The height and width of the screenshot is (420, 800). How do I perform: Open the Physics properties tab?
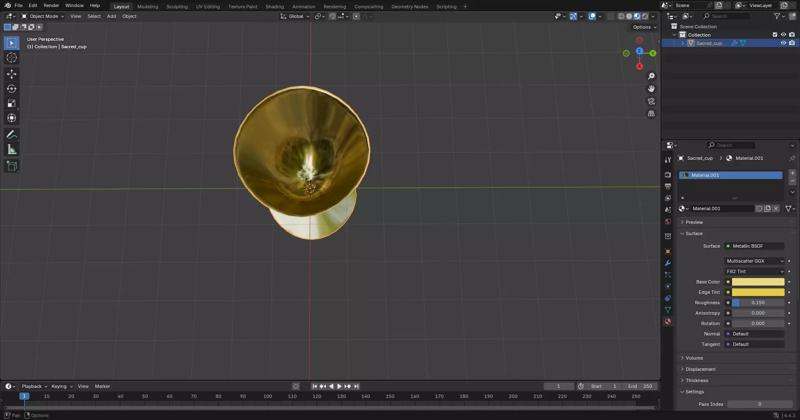[668, 286]
